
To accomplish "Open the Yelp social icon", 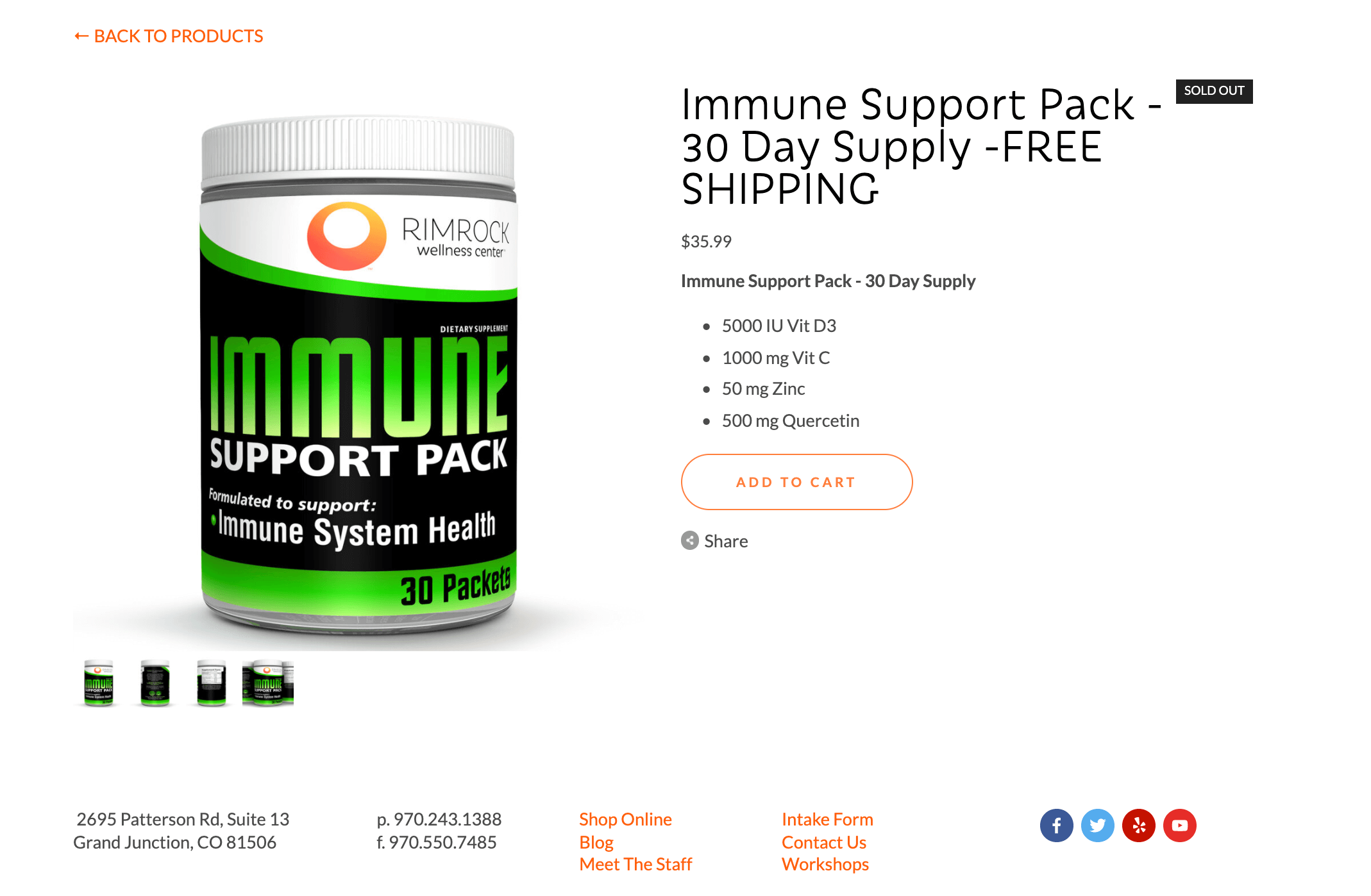I will [1138, 825].
